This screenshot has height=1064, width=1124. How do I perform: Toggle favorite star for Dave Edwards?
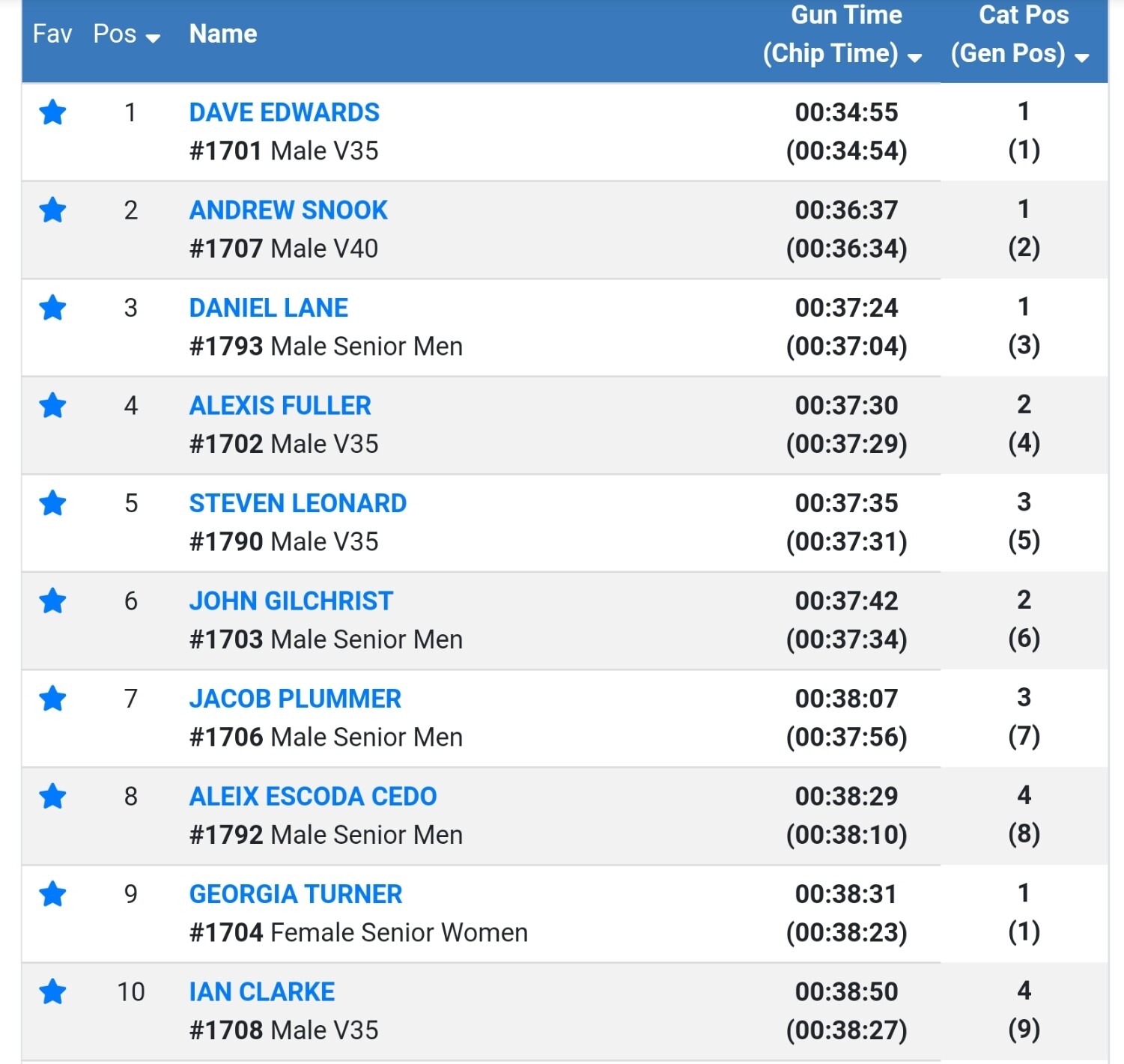(52, 113)
